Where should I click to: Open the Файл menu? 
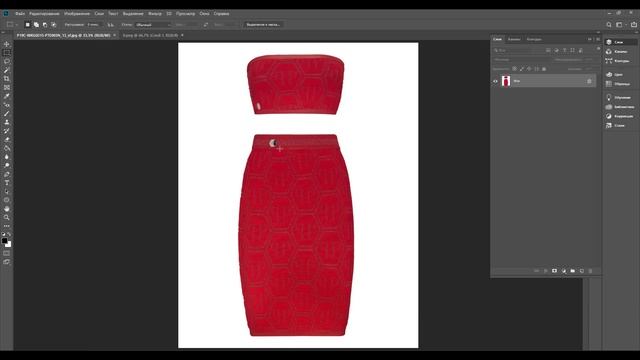pyautogui.click(x=20, y=13)
